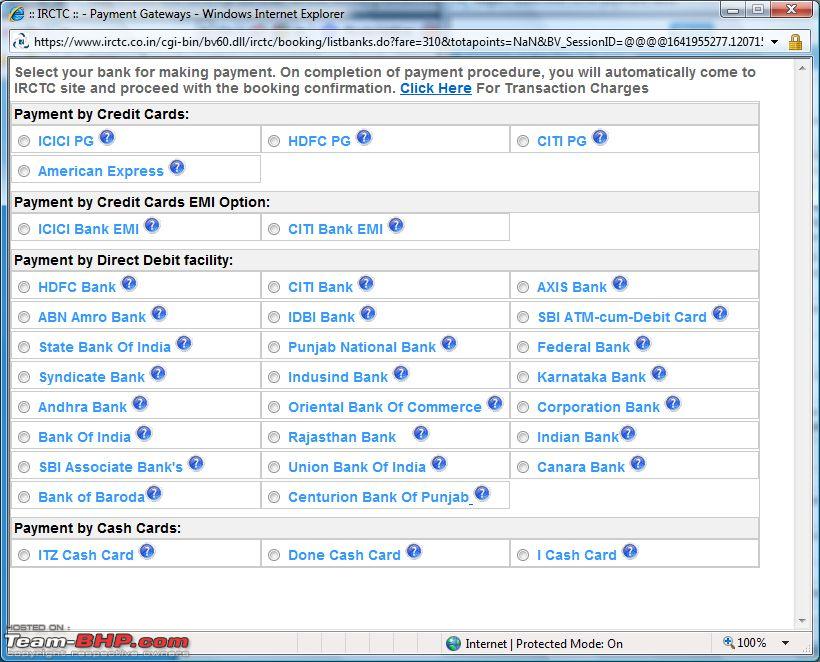820x662 pixels.
Task: Click the scrollbar down arrow
Action: [x=802, y=621]
